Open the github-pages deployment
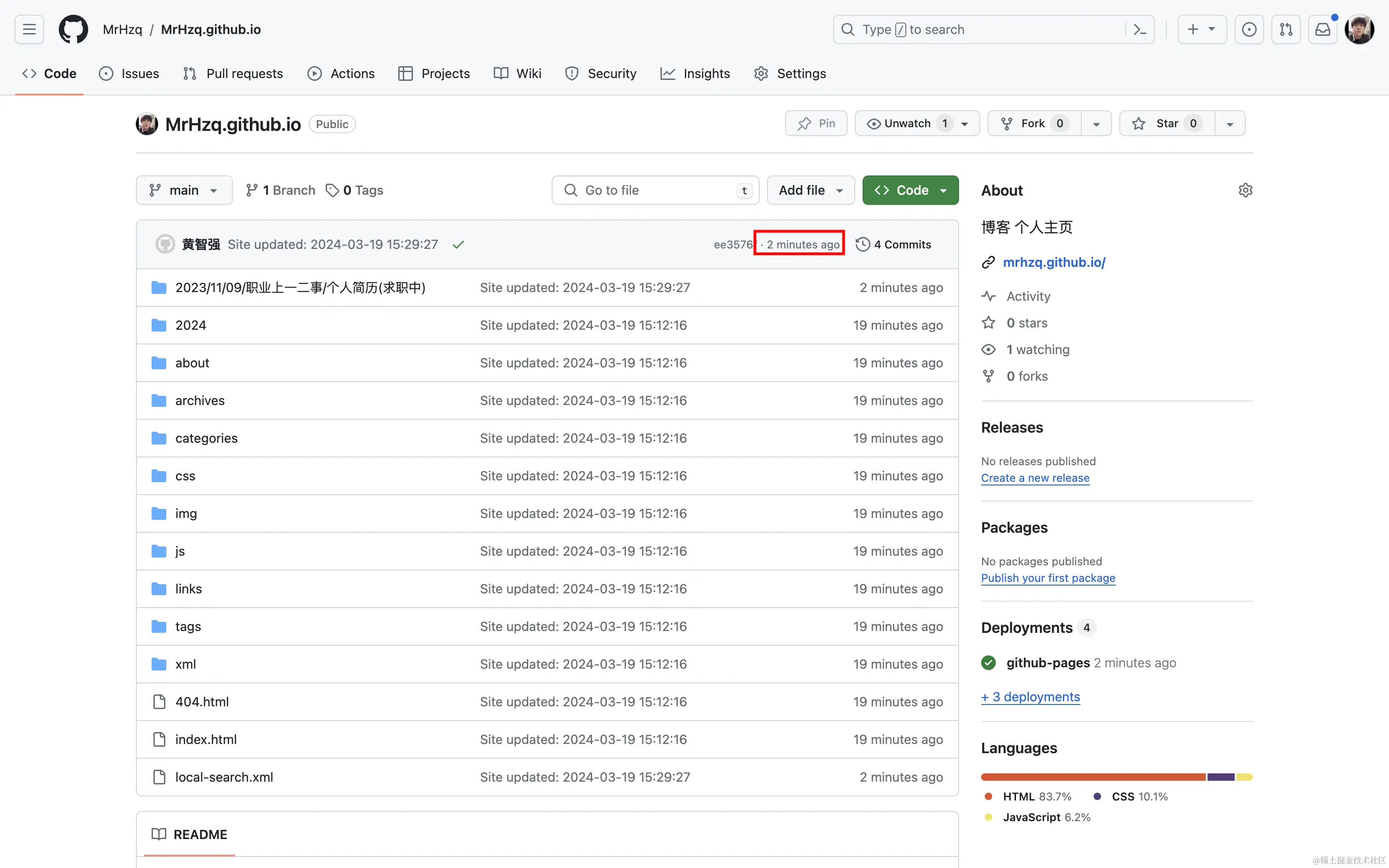The image size is (1389, 868). [1048, 662]
